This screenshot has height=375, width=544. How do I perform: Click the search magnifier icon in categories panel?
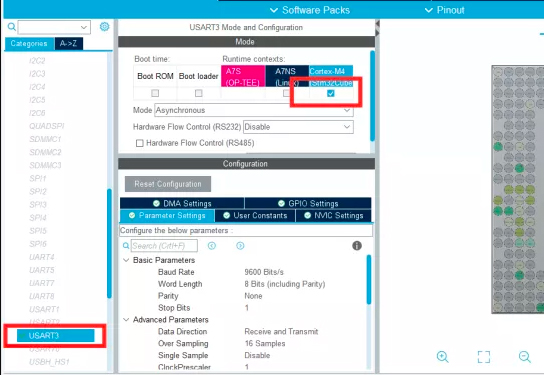[11, 27]
